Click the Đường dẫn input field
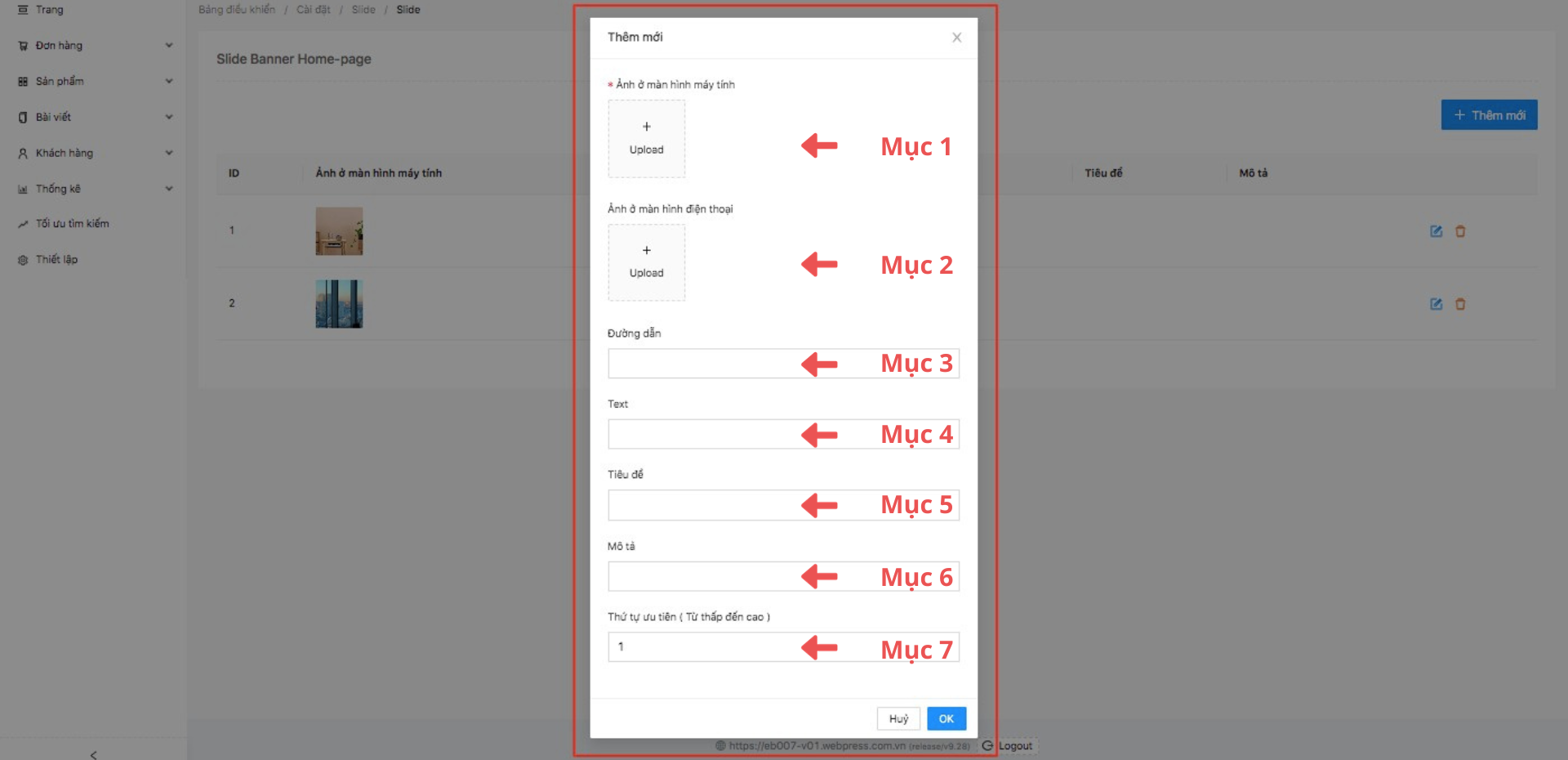This screenshot has width=1568, height=760. [702, 364]
